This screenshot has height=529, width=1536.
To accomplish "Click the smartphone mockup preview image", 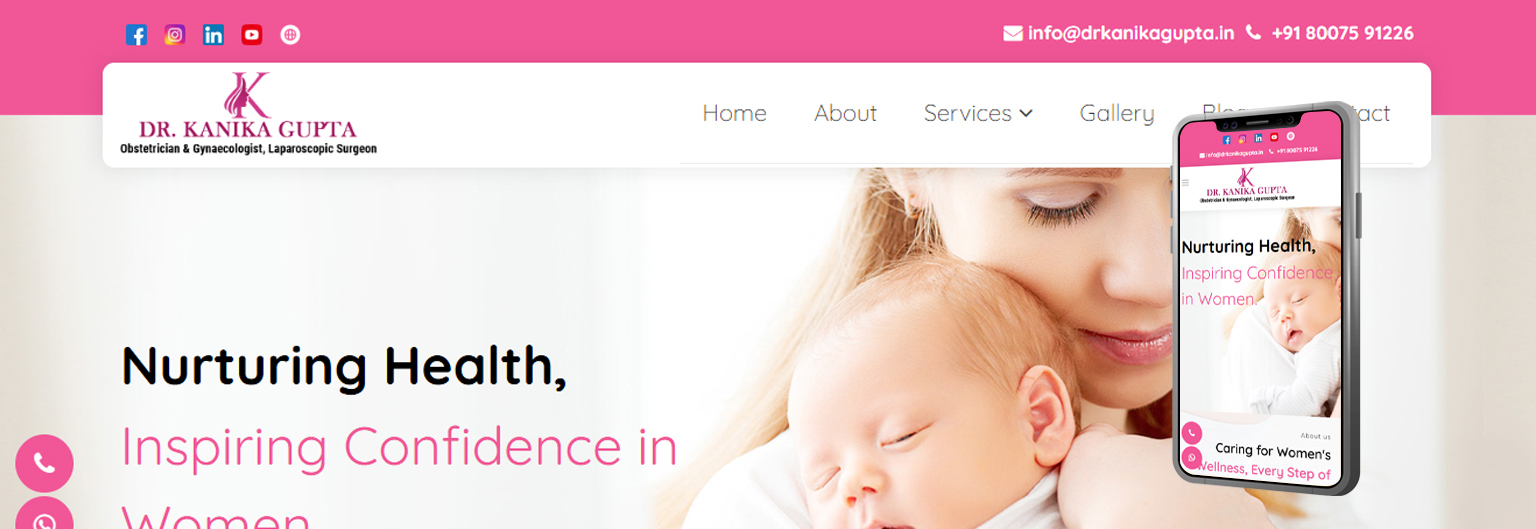I will [x=1266, y=297].
